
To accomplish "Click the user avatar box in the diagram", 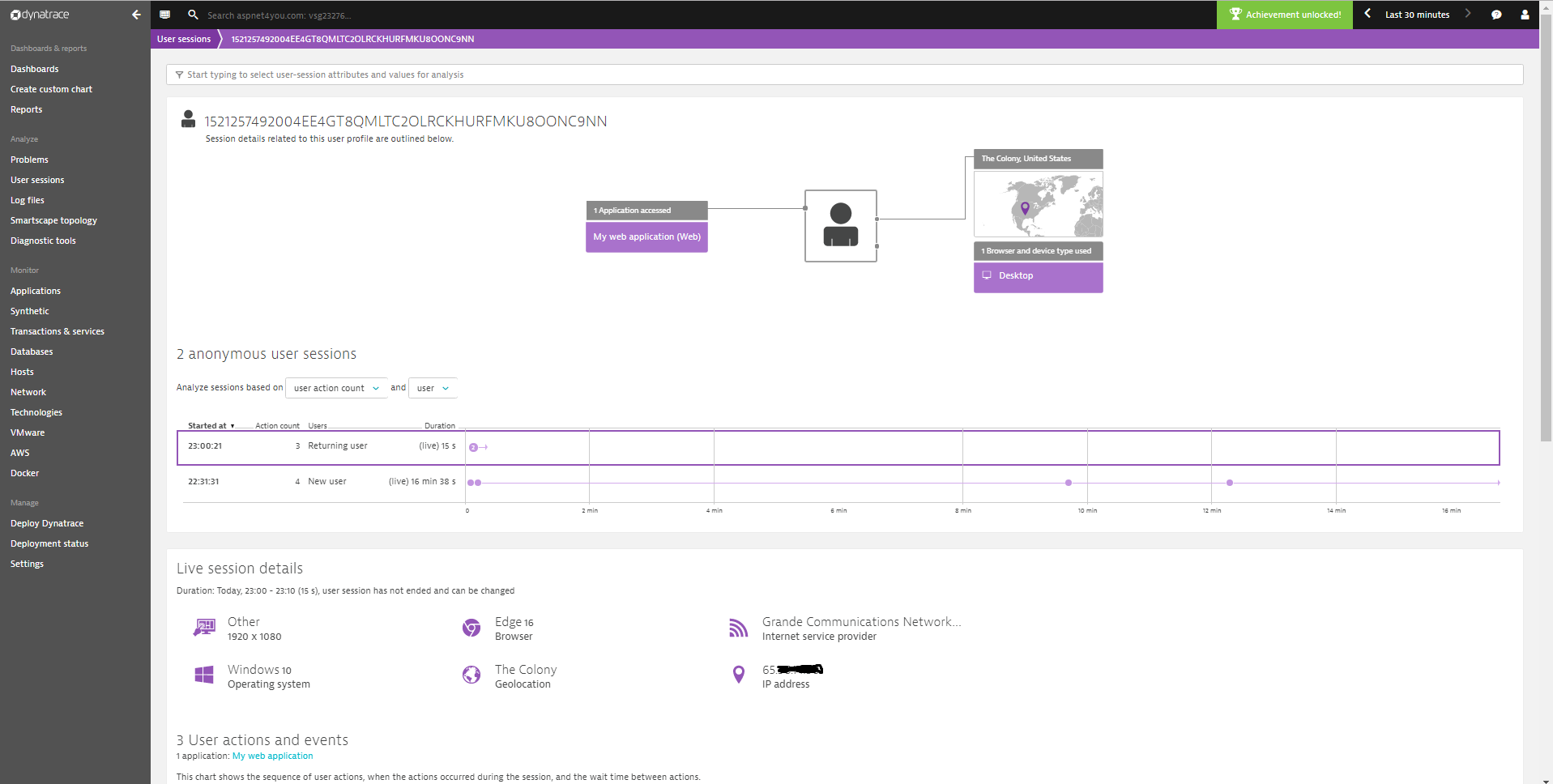I will pos(841,225).
